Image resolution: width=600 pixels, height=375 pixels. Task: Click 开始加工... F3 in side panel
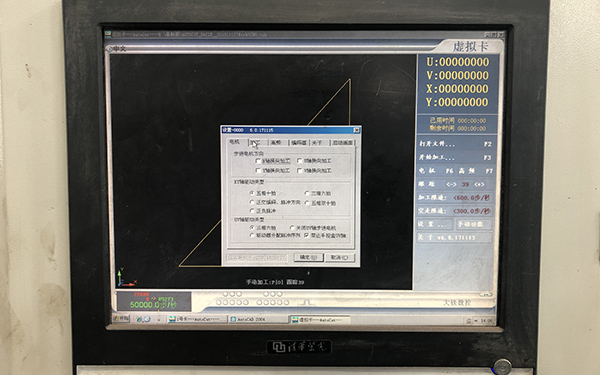[455, 157]
